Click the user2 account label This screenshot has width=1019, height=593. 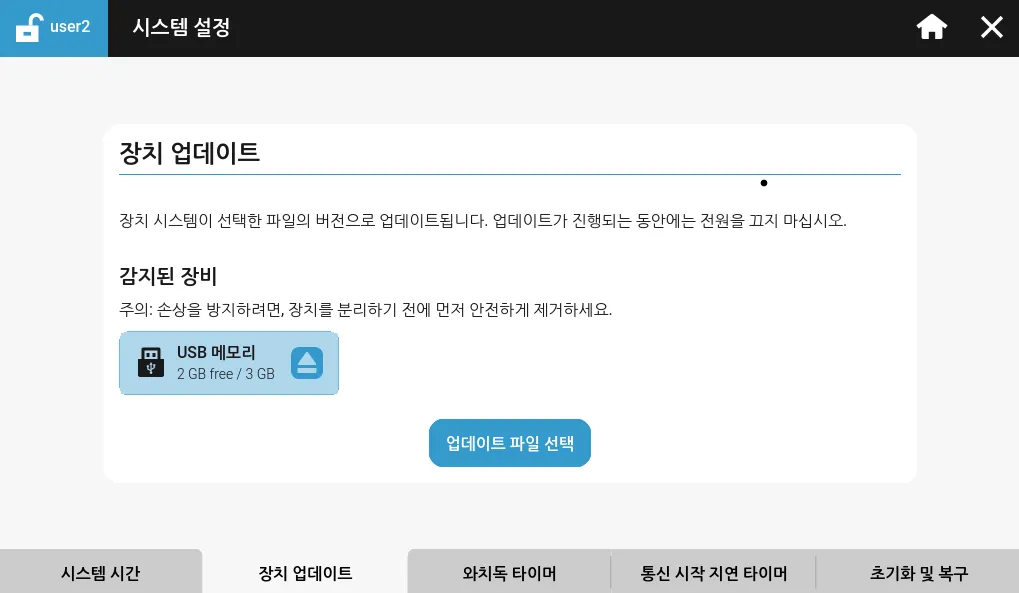(x=70, y=27)
